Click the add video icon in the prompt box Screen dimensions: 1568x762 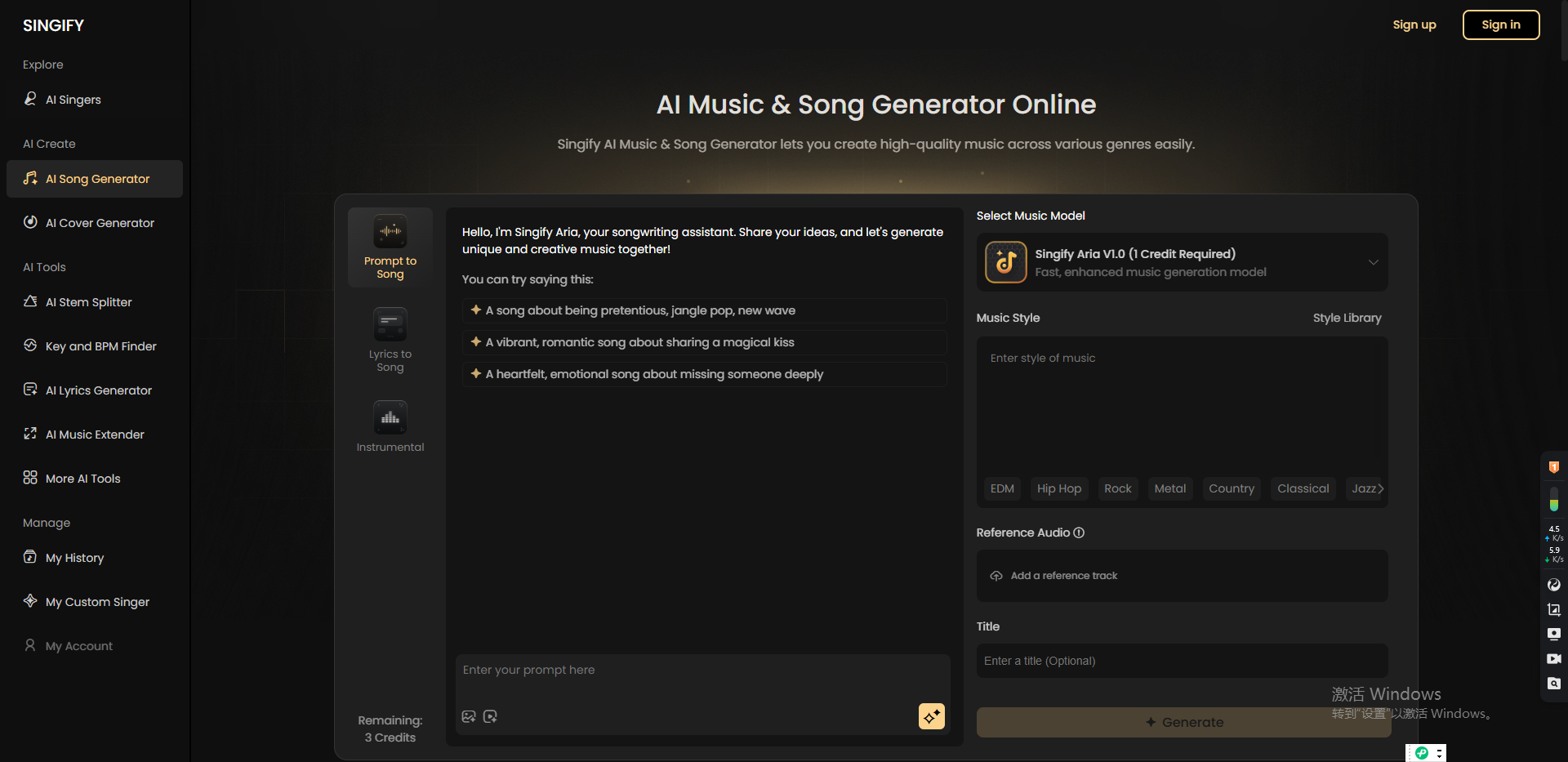[x=490, y=716]
